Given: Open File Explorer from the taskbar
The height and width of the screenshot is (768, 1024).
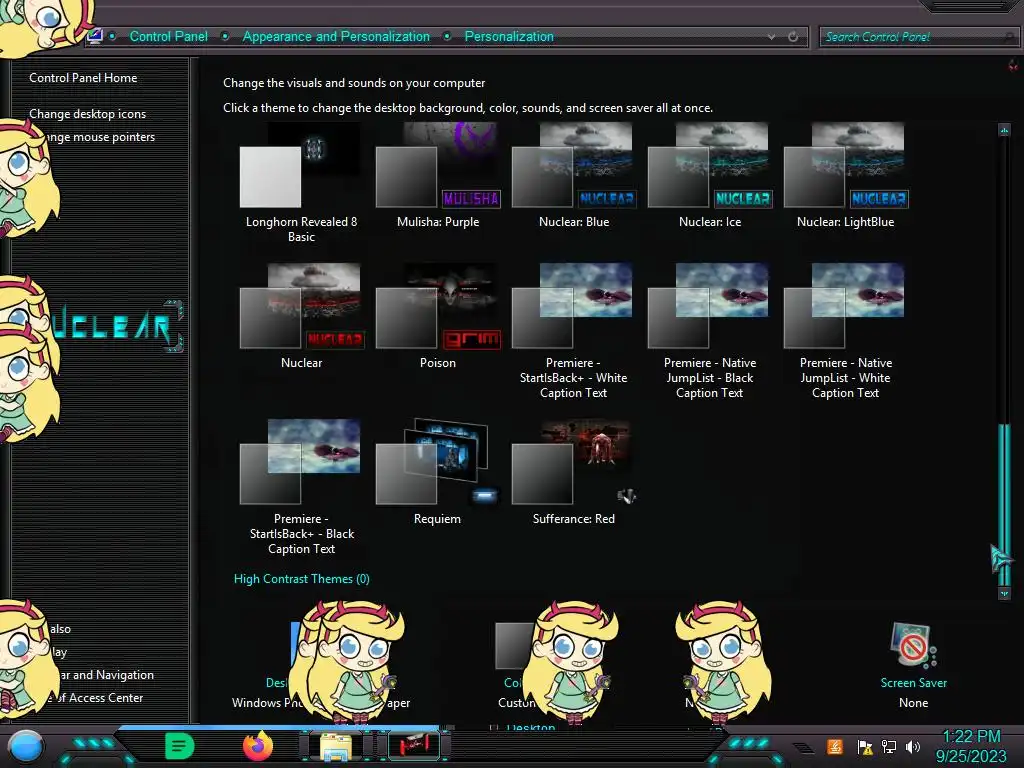Looking at the screenshot, I should click(x=336, y=746).
